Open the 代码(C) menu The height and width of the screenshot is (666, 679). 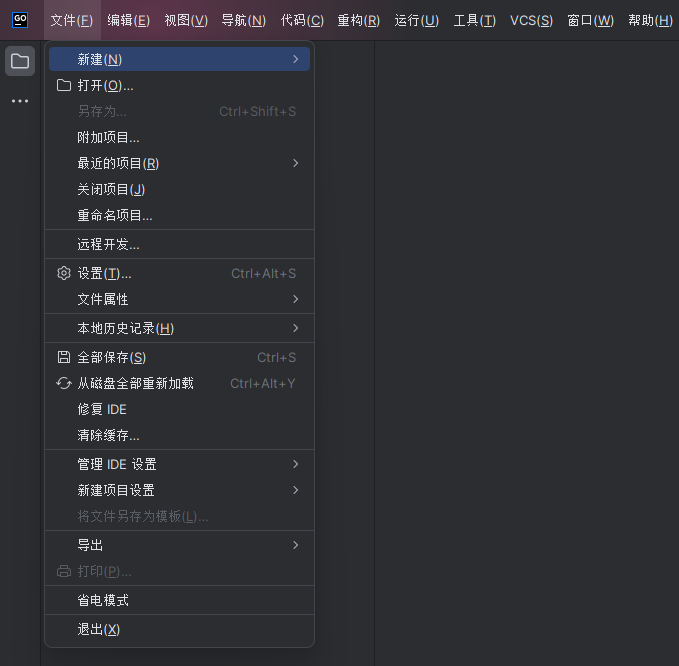point(302,20)
